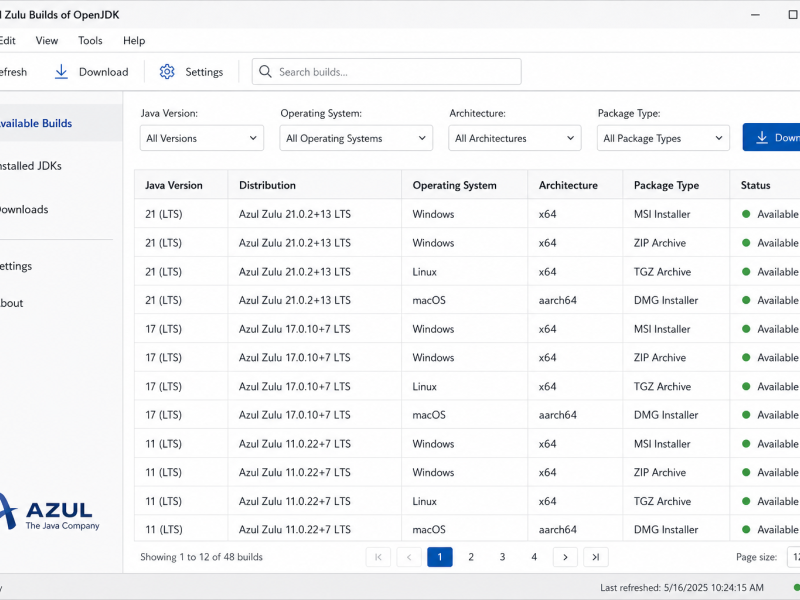Select the 17 LTS Windows MSI Installer row

pos(467,329)
